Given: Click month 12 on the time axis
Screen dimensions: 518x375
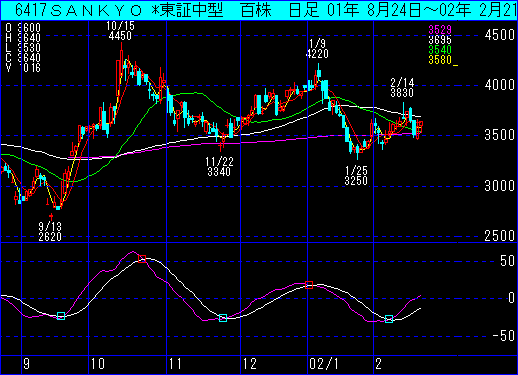Looking at the screenshot, I should (x=250, y=364).
